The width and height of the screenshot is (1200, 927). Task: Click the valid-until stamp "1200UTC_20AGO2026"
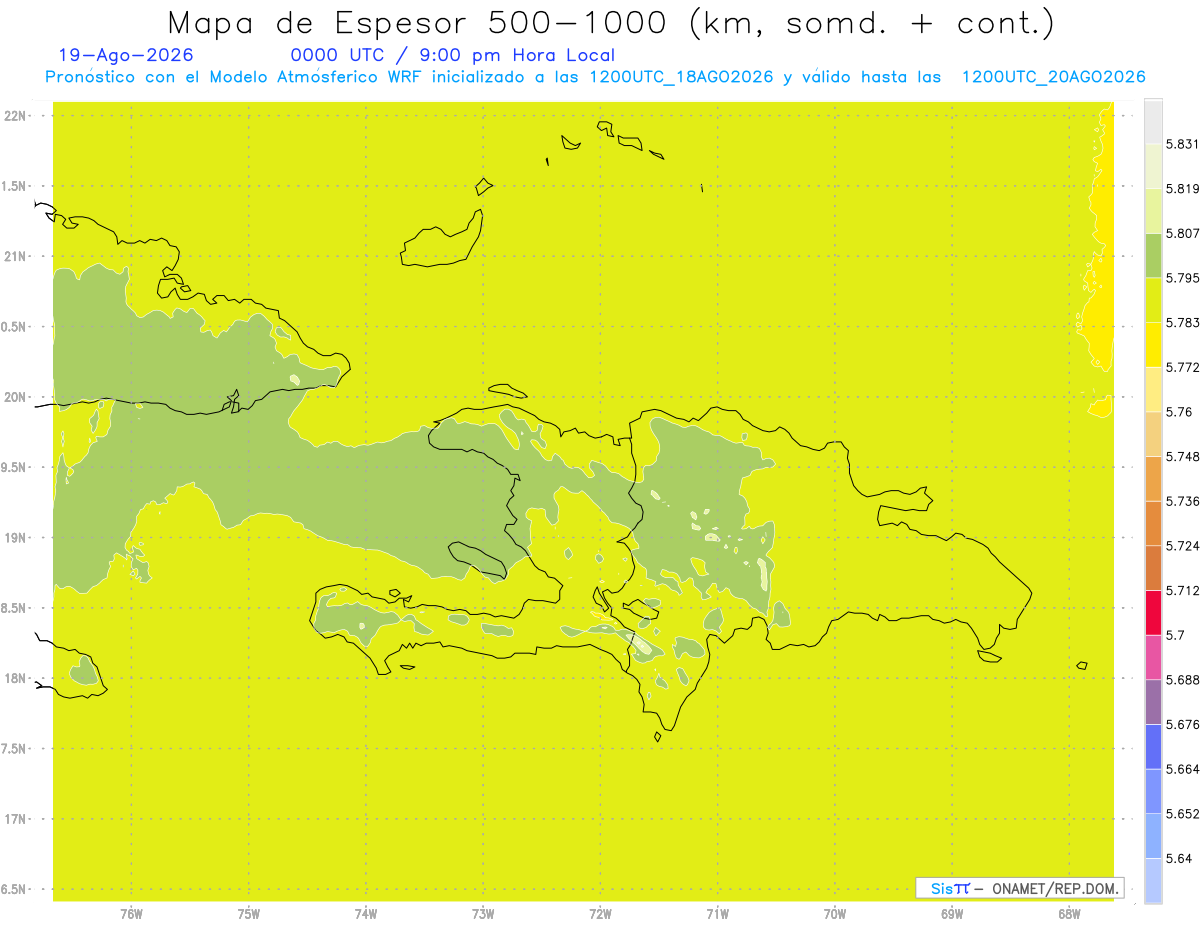click(x=1053, y=77)
